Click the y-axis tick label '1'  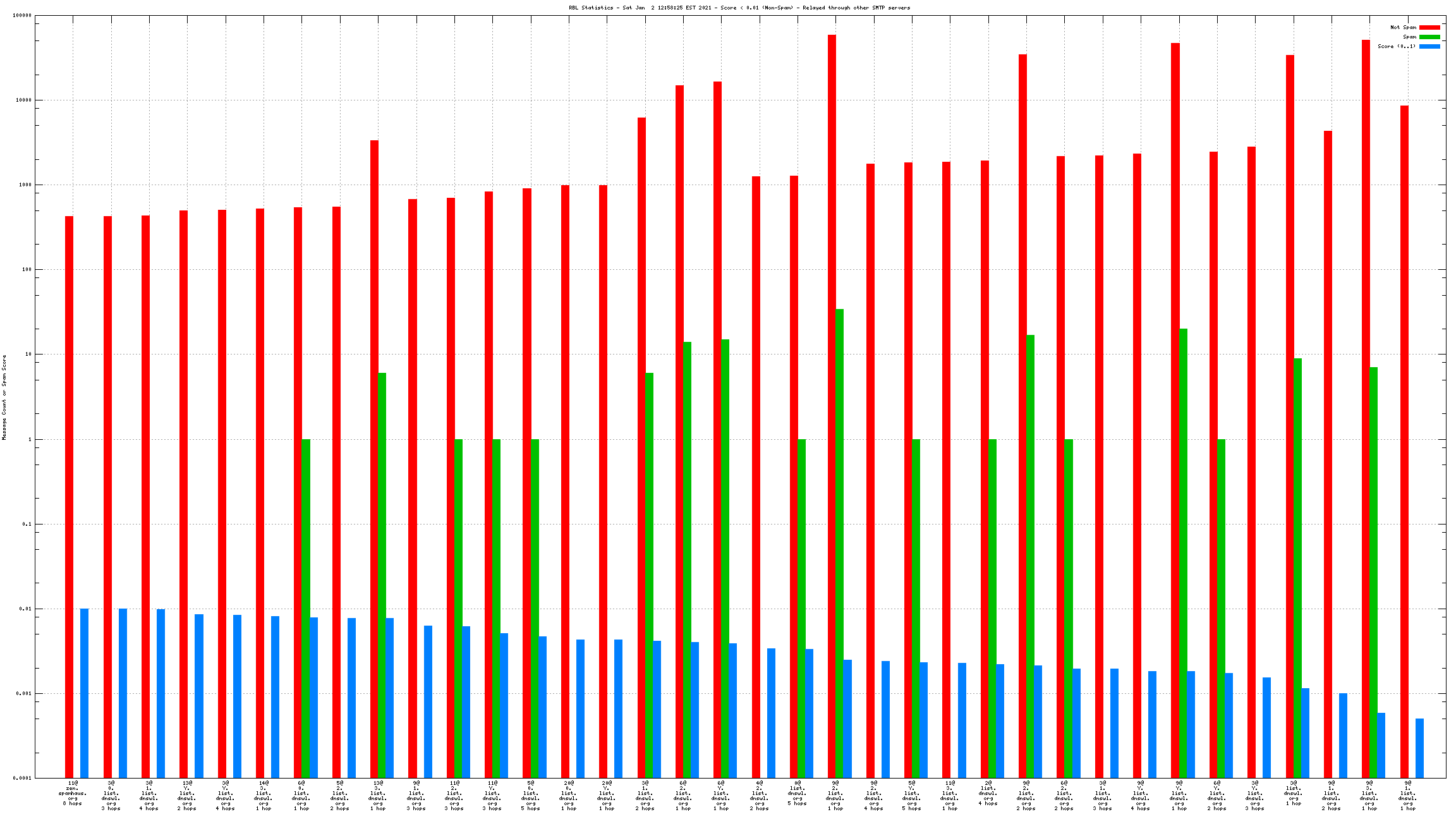point(29,439)
